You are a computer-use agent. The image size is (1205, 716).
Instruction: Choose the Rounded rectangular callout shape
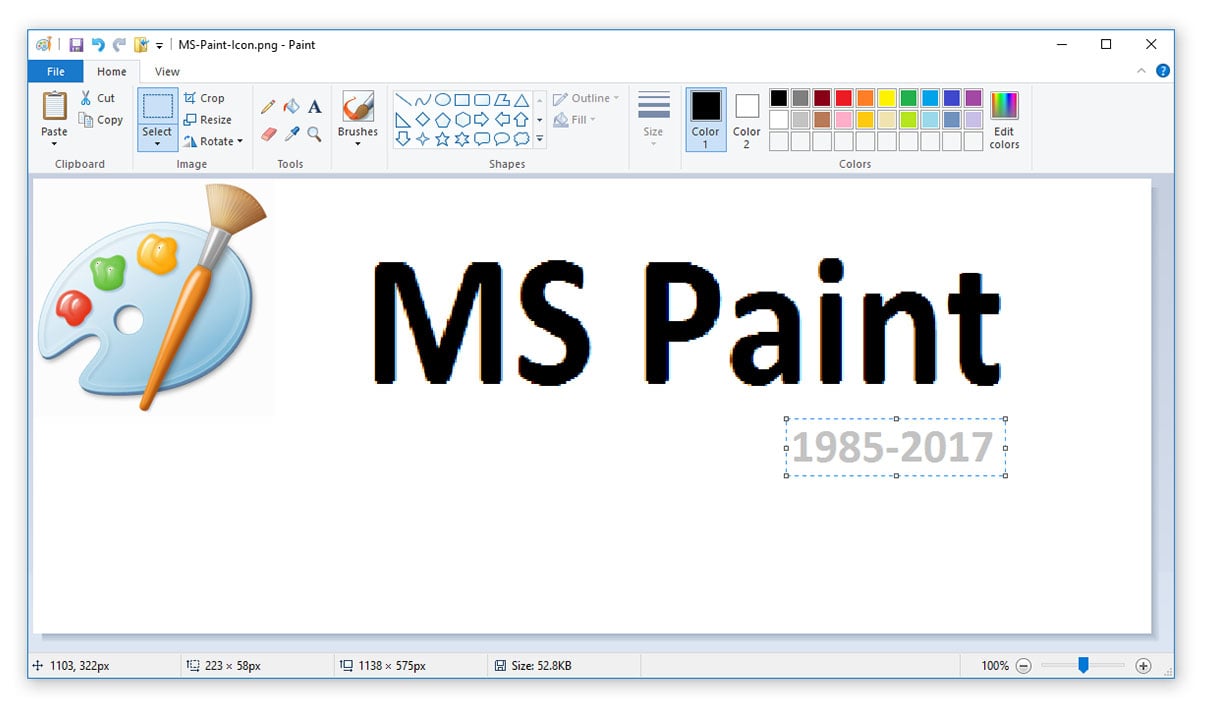click(x=482, y=139)
